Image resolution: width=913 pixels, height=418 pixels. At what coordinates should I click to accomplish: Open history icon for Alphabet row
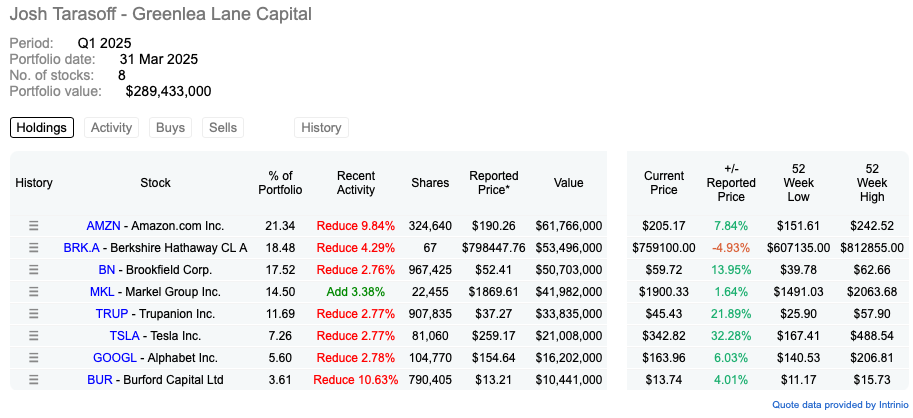point(34,358)
